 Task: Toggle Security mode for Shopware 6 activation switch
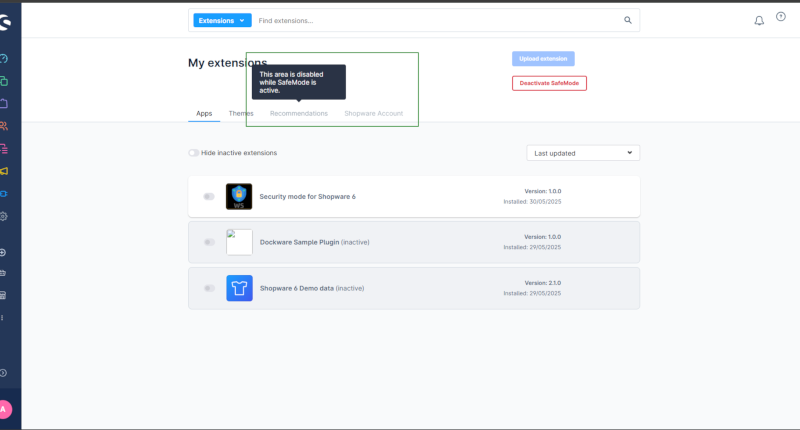pos(209,196)
